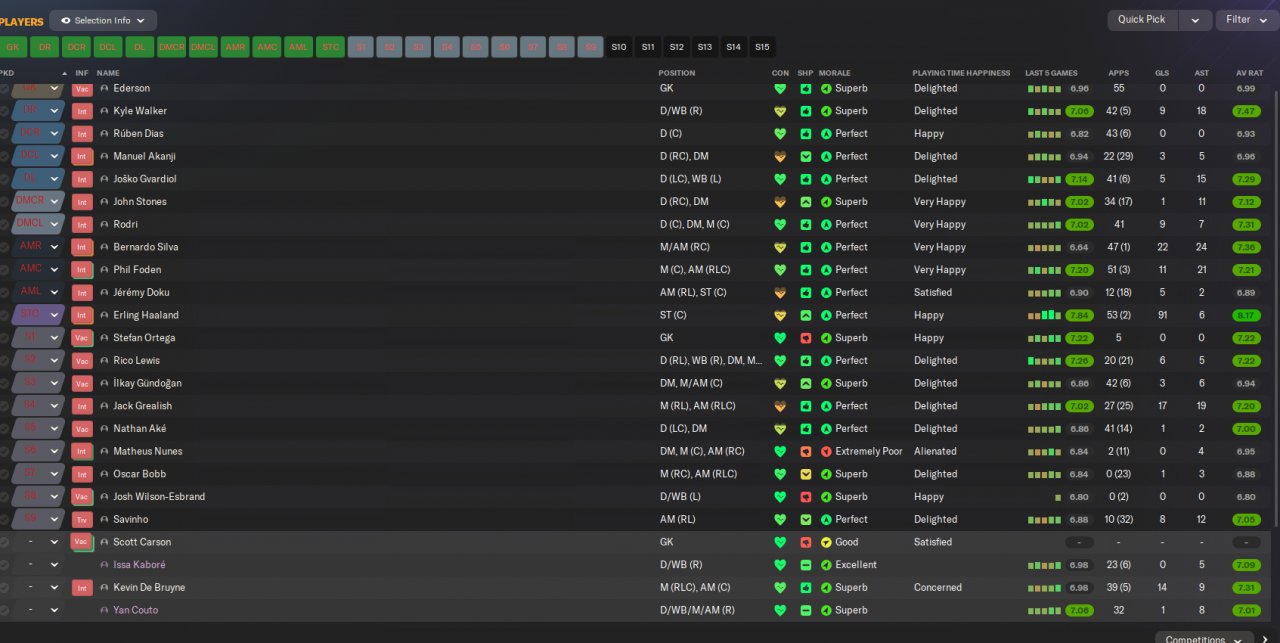Click Ederson's condition heart icon
This screenshot has height=643, width=1280.
click(780, 88)
